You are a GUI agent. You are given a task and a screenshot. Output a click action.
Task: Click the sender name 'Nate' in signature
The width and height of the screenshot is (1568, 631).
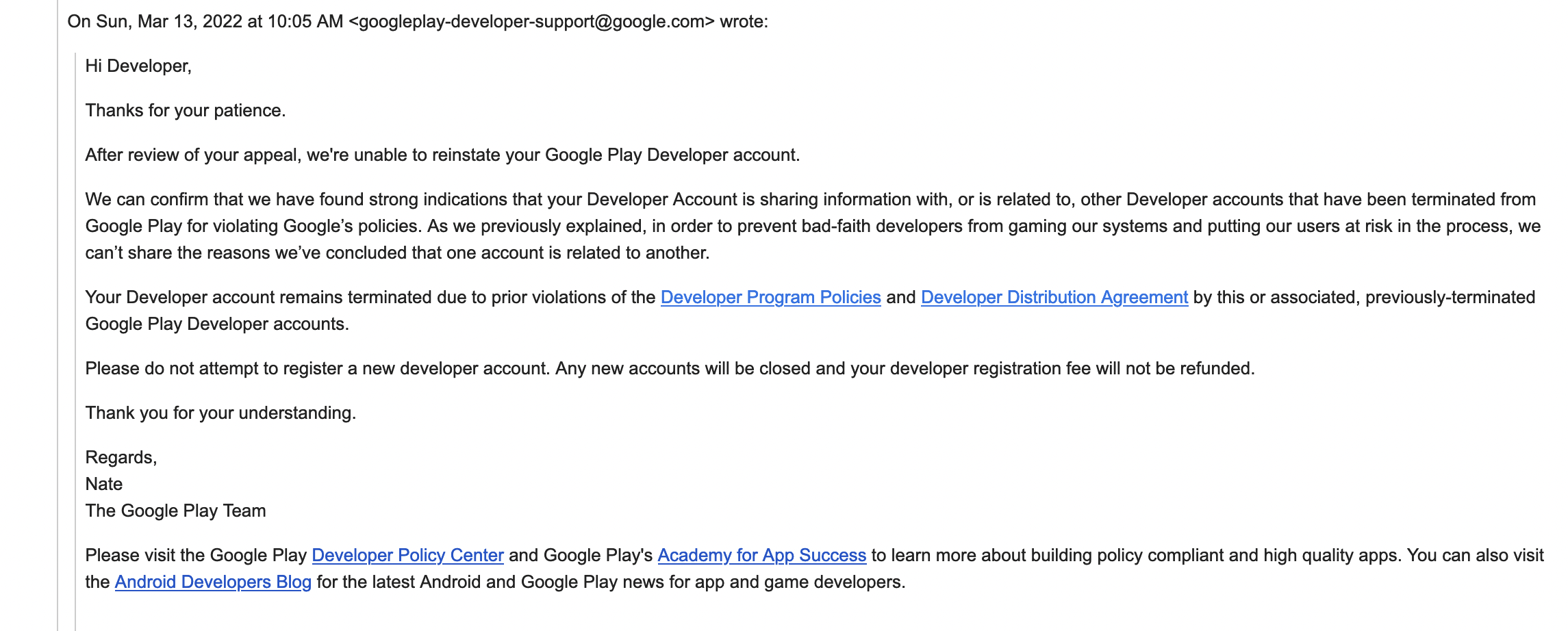(x=103, y=483)
